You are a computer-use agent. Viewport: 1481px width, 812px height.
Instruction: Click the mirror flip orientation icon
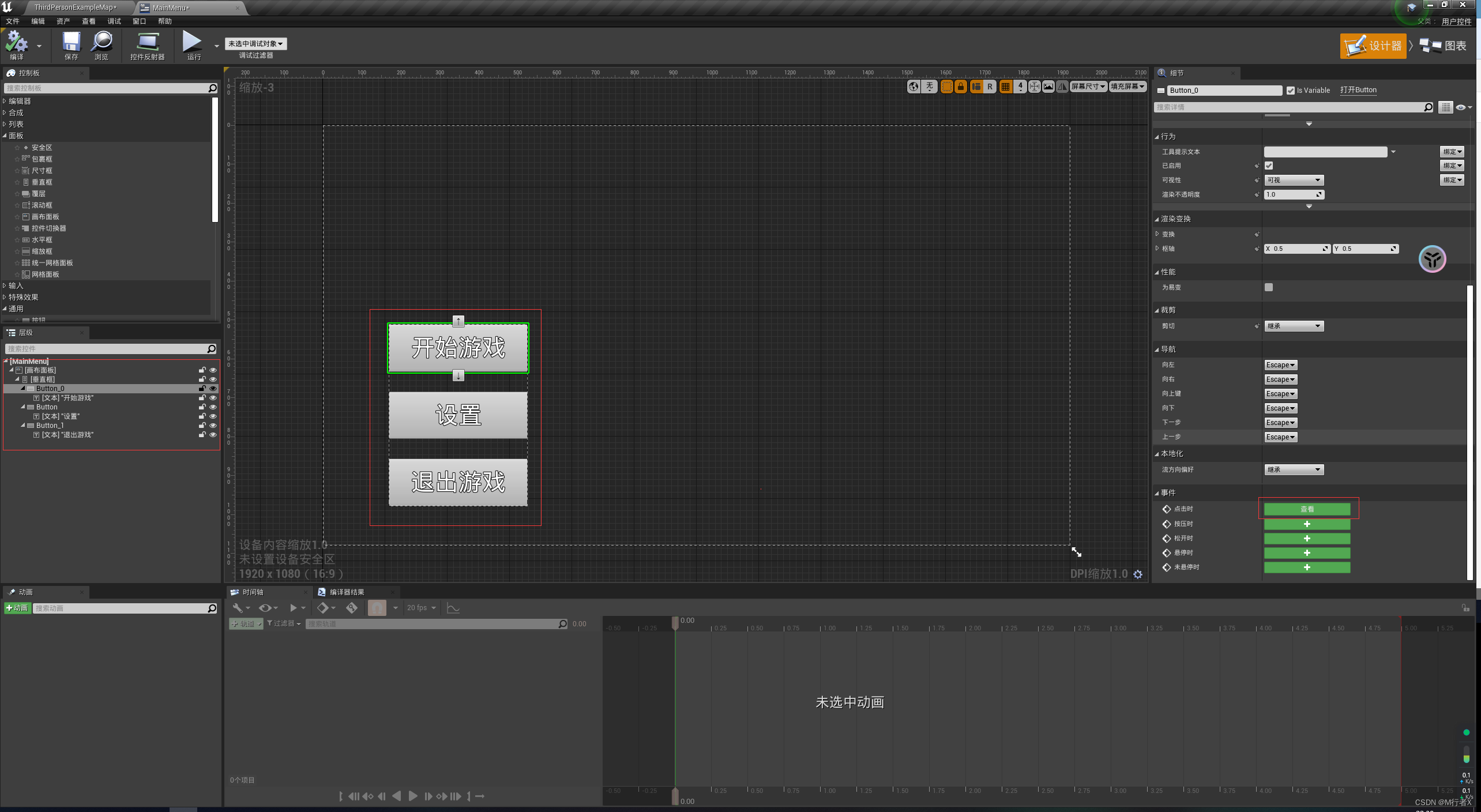coord(1062,87)
